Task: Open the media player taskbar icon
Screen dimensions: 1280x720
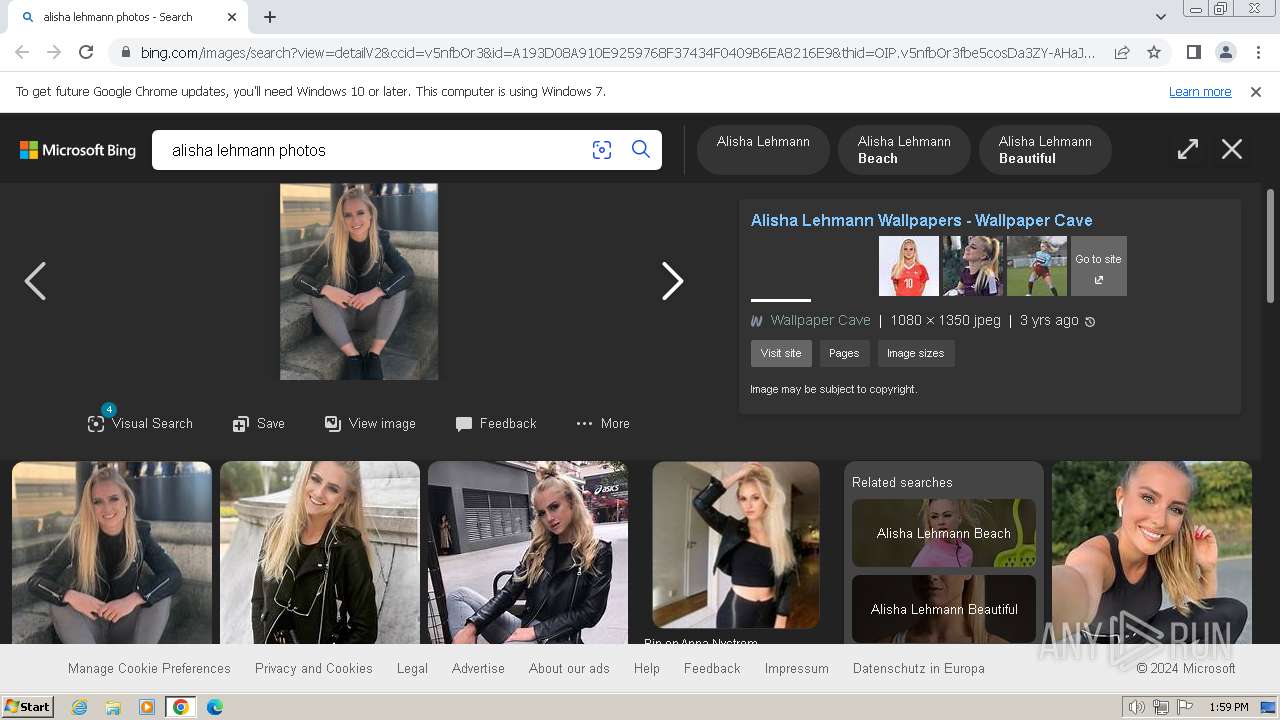Action: [x=147, y=707]
